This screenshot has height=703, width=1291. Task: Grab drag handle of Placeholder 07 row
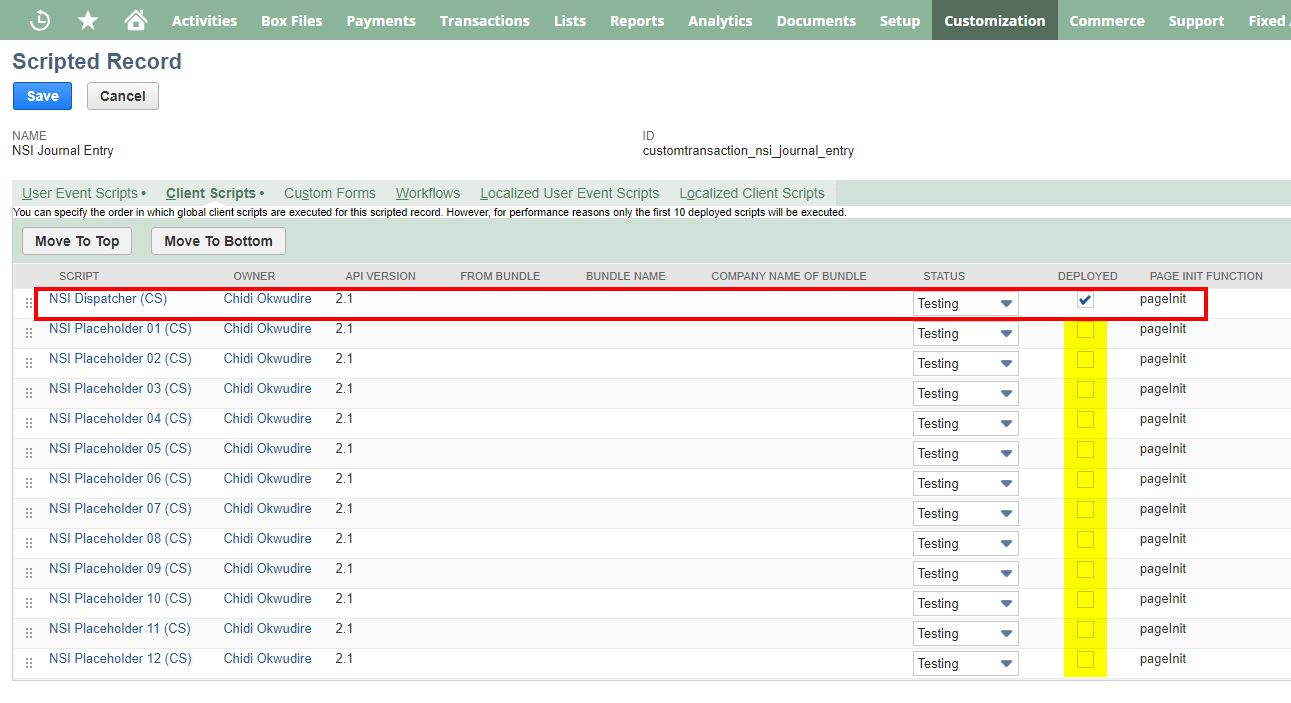pyautogui.click(x=29, y=513)
